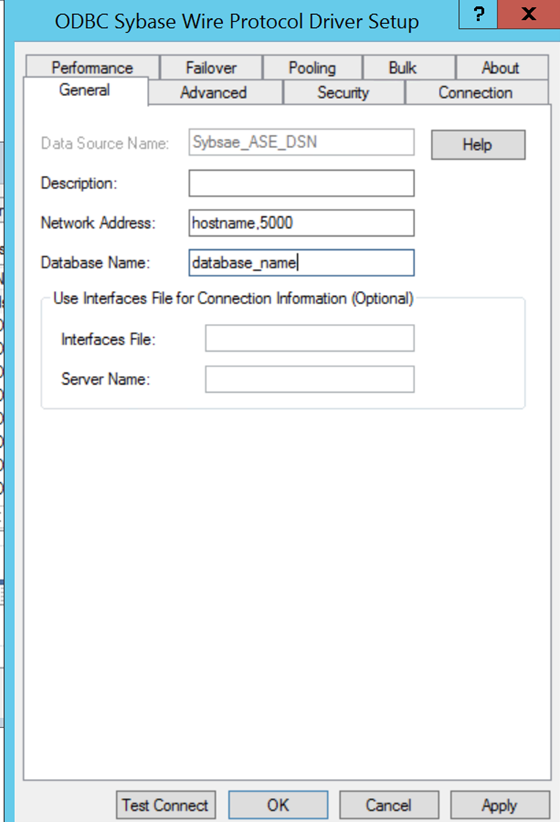Select the Pooling tab
This screenshot has height=822, width=560.
(x=312, y=68)
